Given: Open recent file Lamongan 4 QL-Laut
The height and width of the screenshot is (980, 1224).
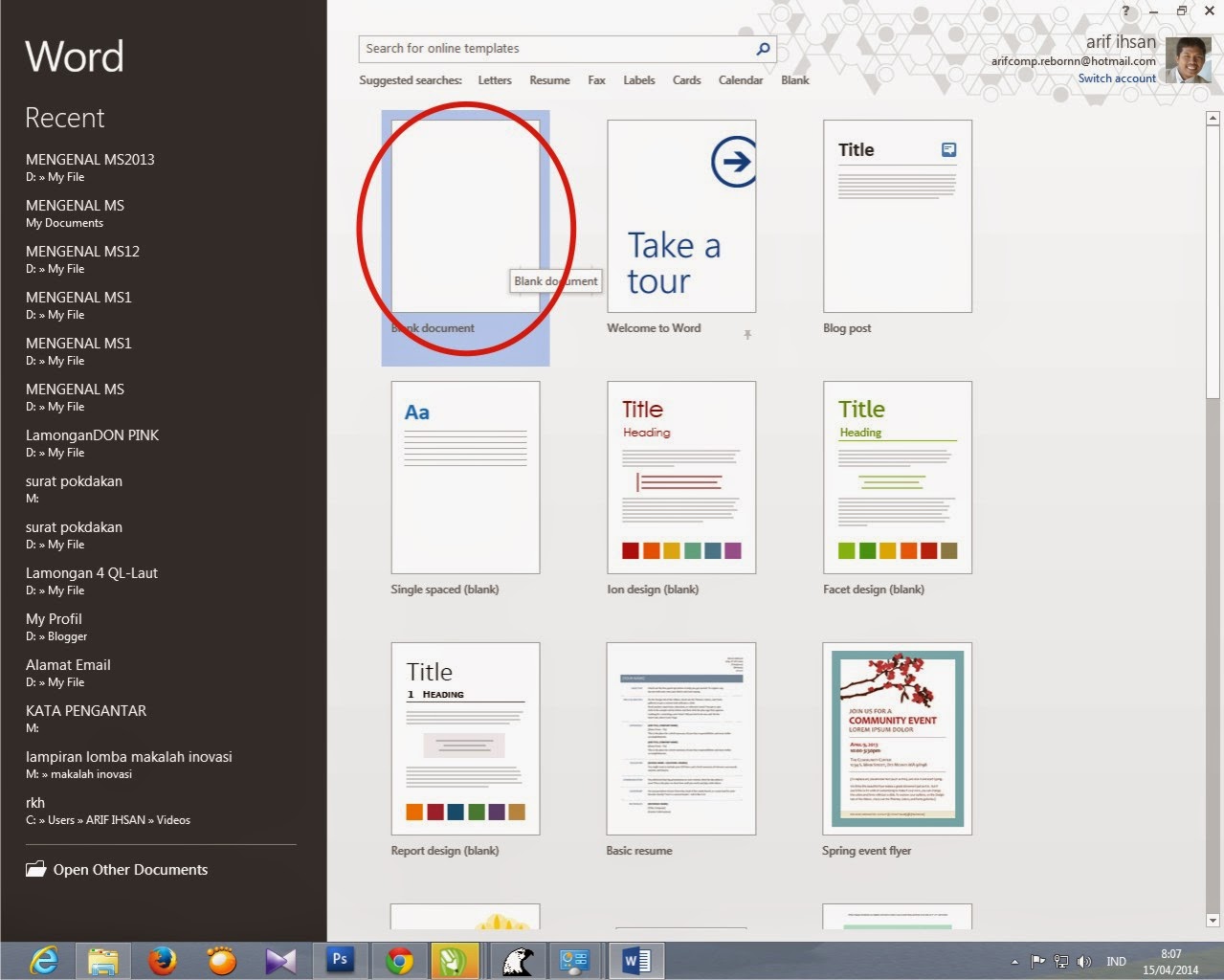Looking at the screenshot, I should pyautogui.click(x=92, y=581).
